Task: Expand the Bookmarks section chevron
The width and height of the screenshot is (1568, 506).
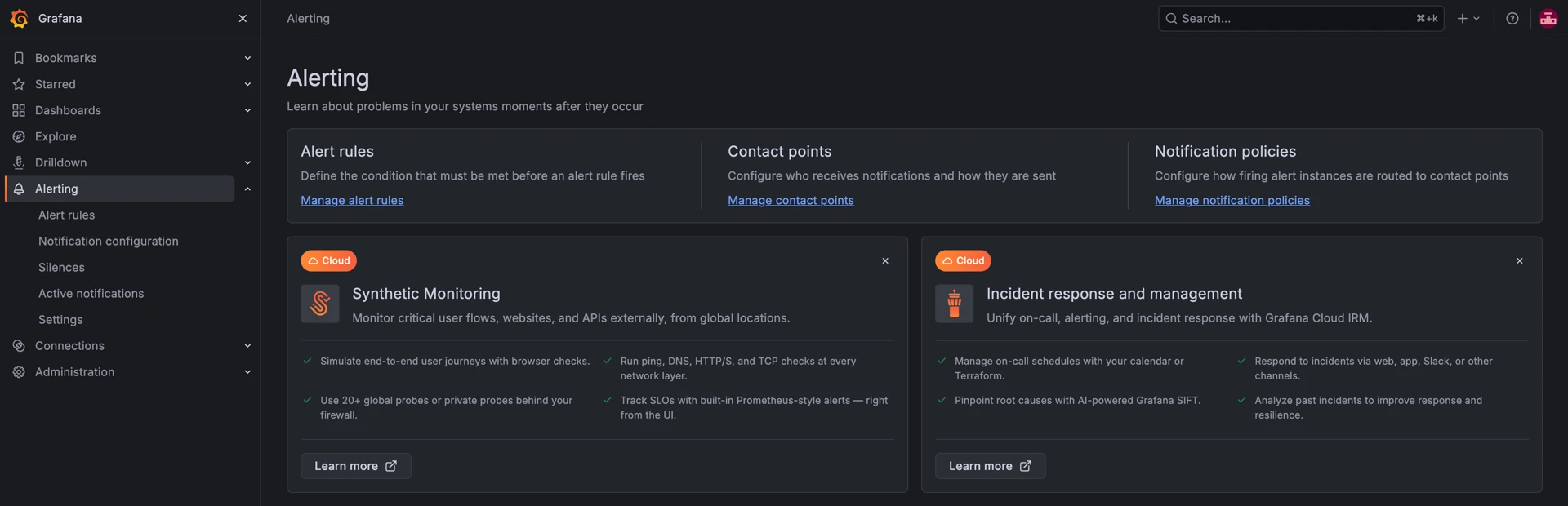Action: point(247,58)
